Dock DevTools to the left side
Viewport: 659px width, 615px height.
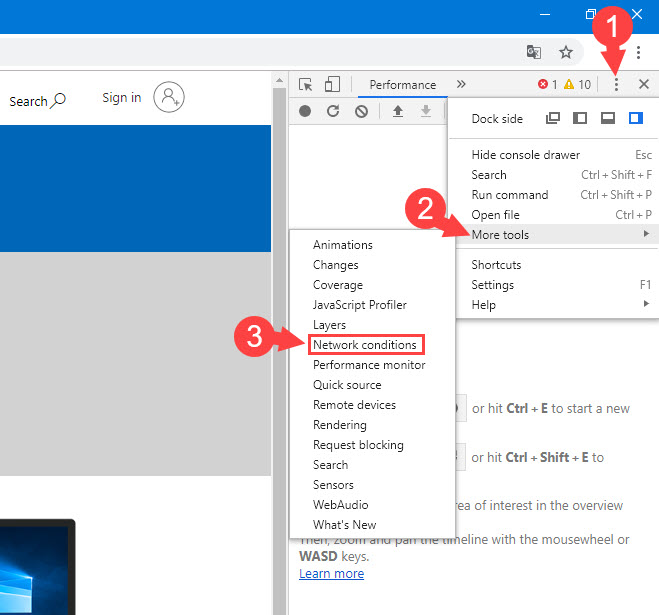pos(580,118)
